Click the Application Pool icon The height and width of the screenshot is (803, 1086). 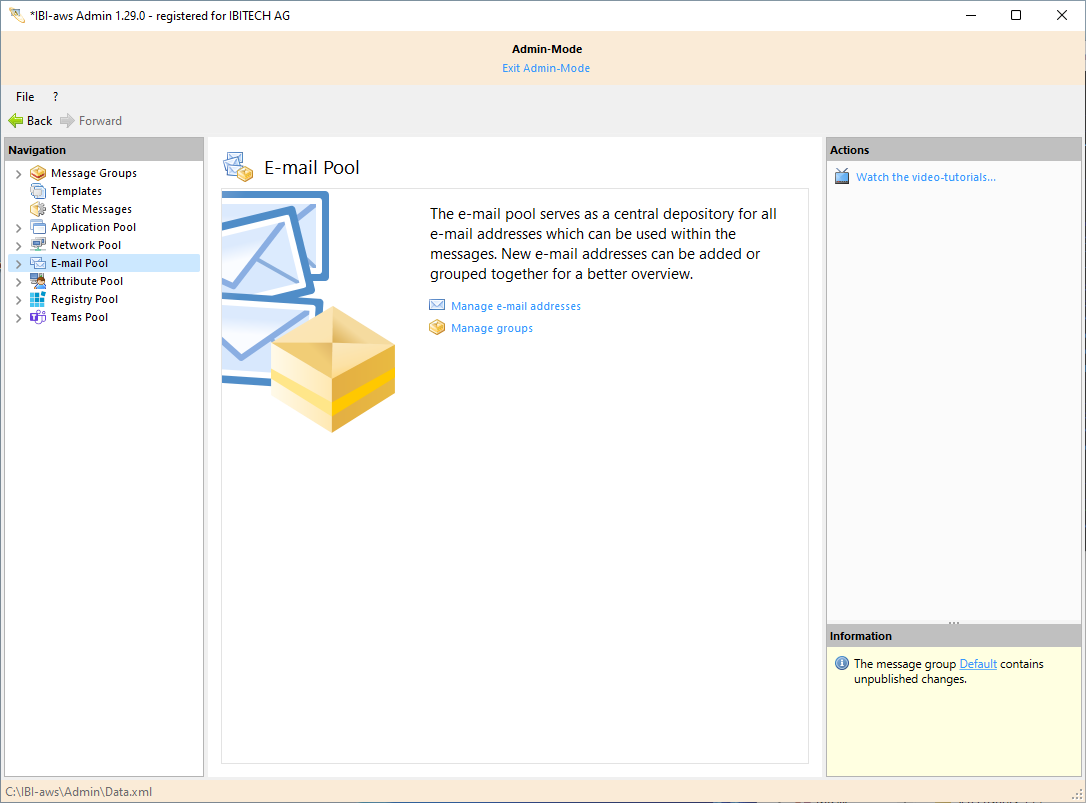[38, 227]
